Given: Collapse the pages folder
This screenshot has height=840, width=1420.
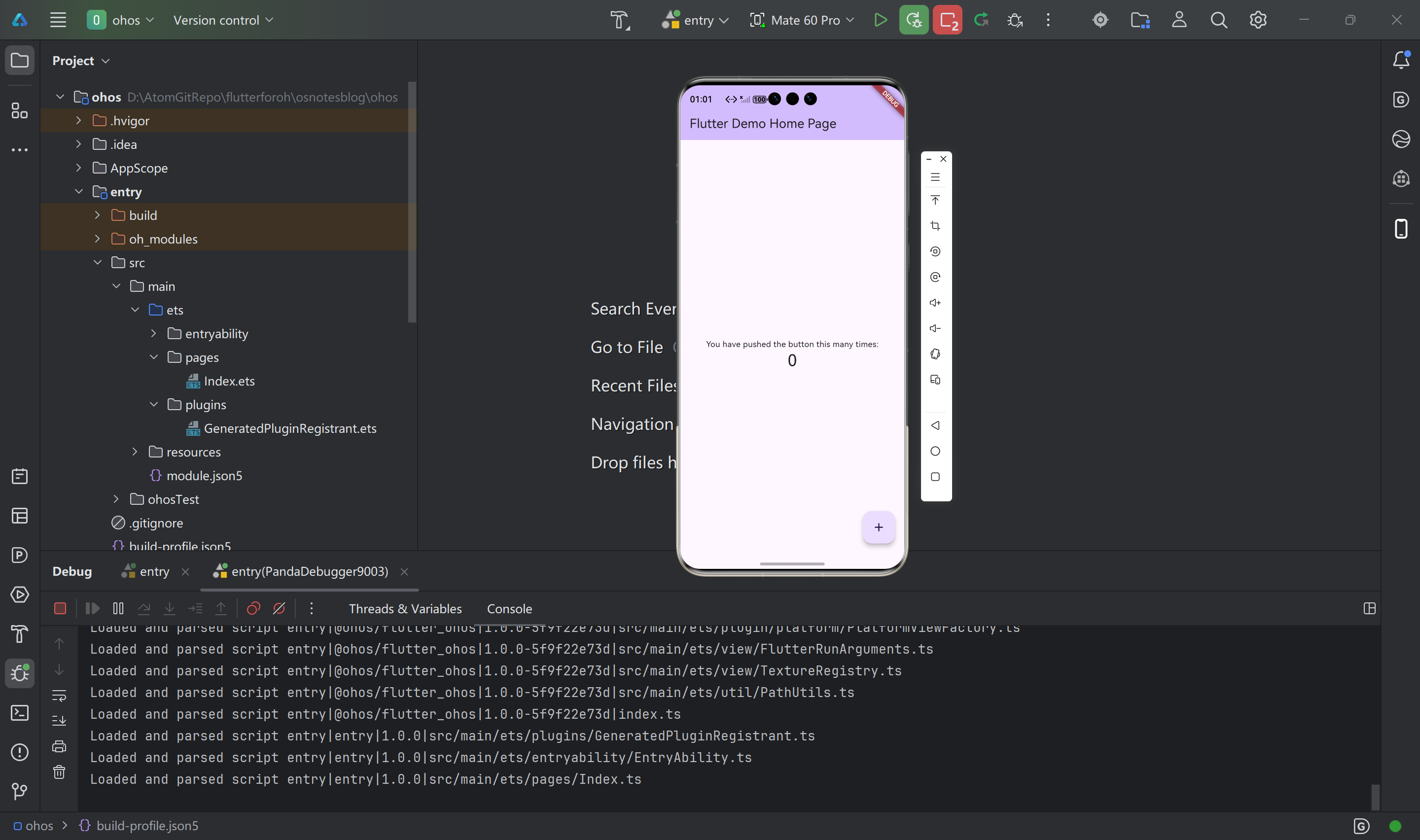Looking at the screenshot, I should pos(153,357).
